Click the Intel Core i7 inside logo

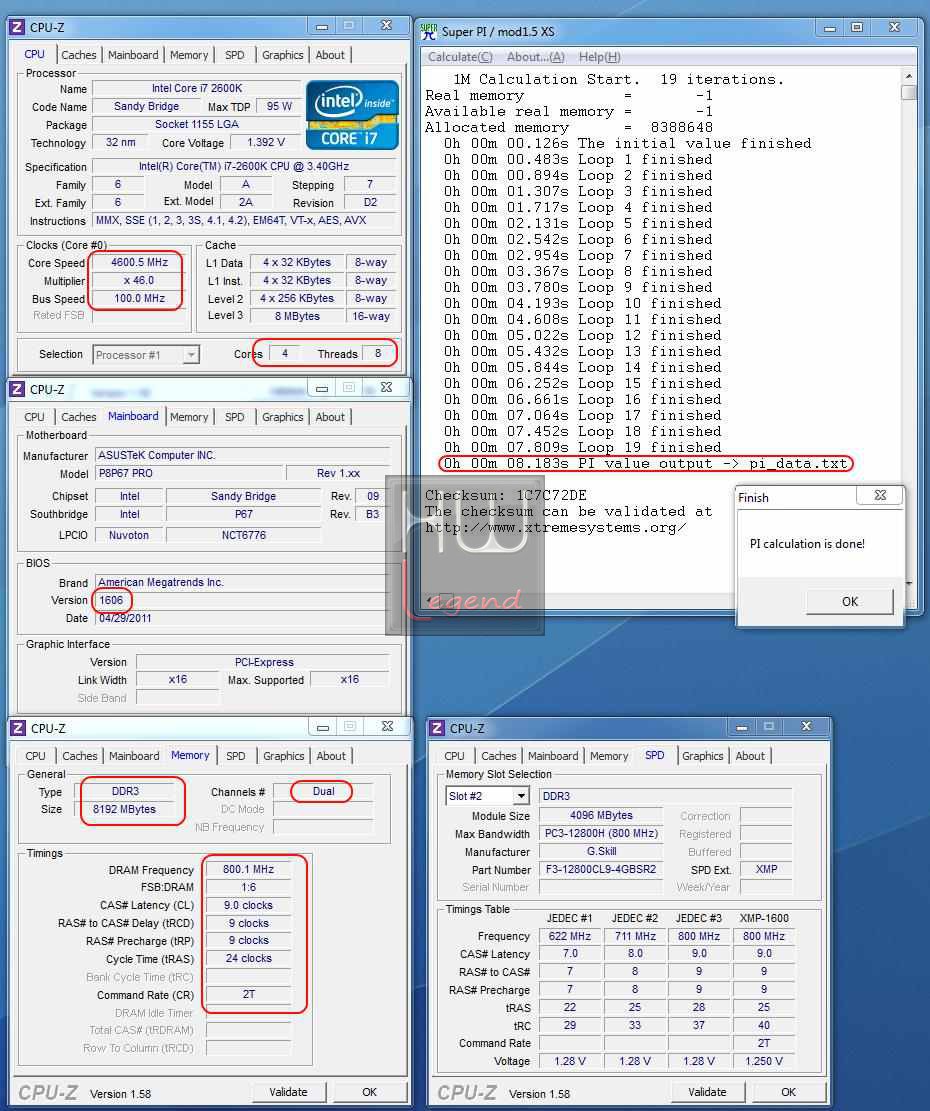tap(352, 115)
